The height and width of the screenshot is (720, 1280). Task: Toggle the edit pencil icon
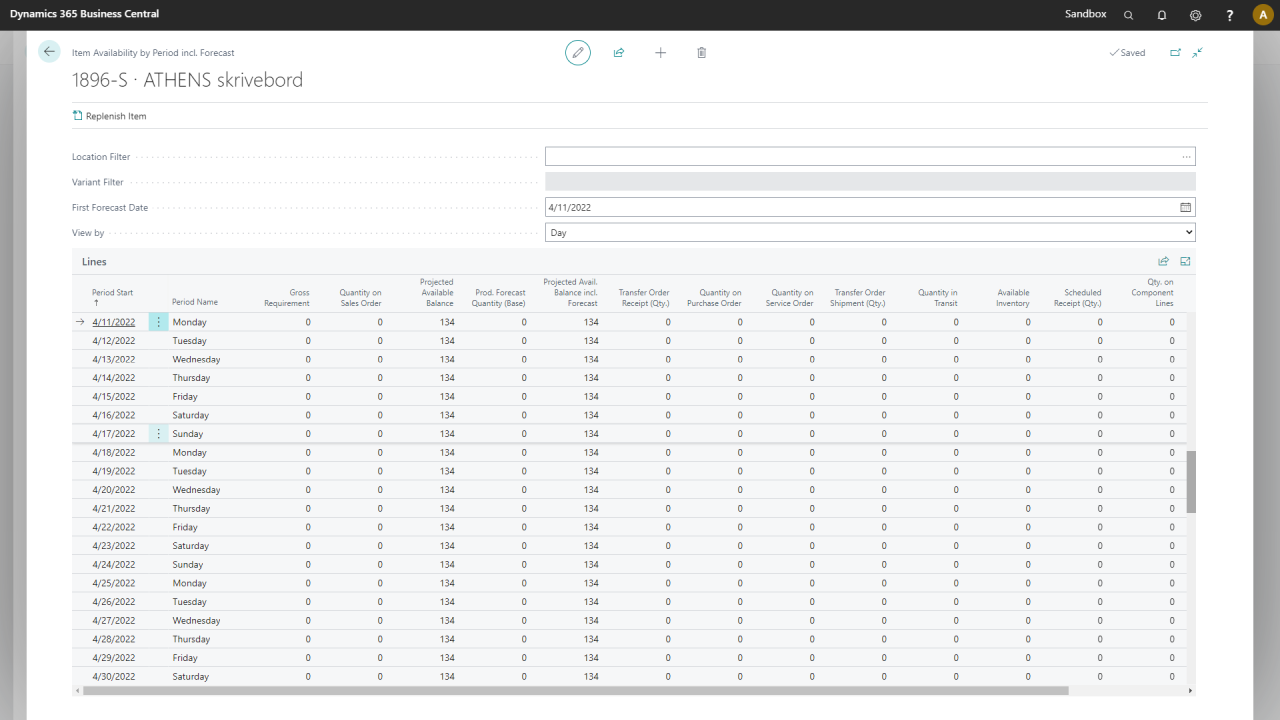pyautogui.click(x=578, y=53)
